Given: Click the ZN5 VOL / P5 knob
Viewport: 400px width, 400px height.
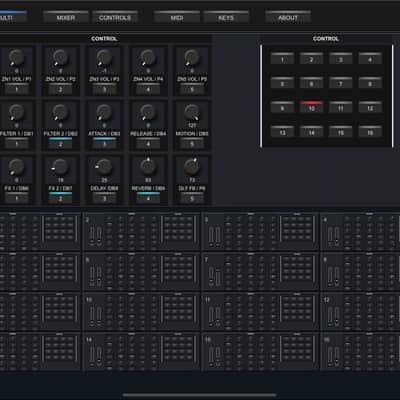Looking at the screenshot, I should click(x=192, y=57).
